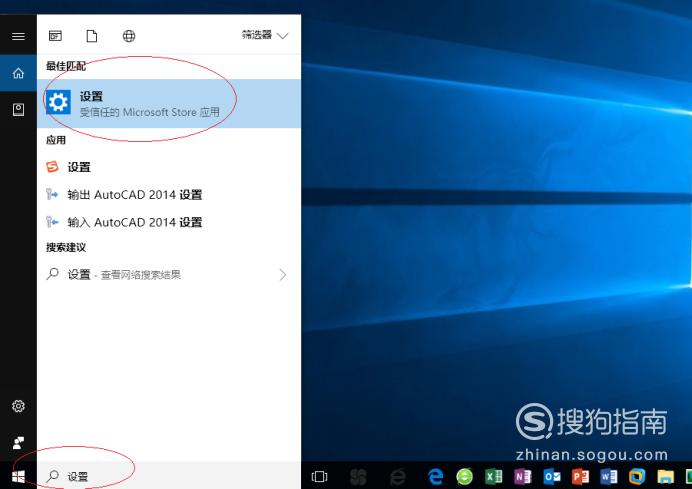The width and height of the screenshot is (692, 489).
Task: Click the search box containing 设置
Action: 169,476
